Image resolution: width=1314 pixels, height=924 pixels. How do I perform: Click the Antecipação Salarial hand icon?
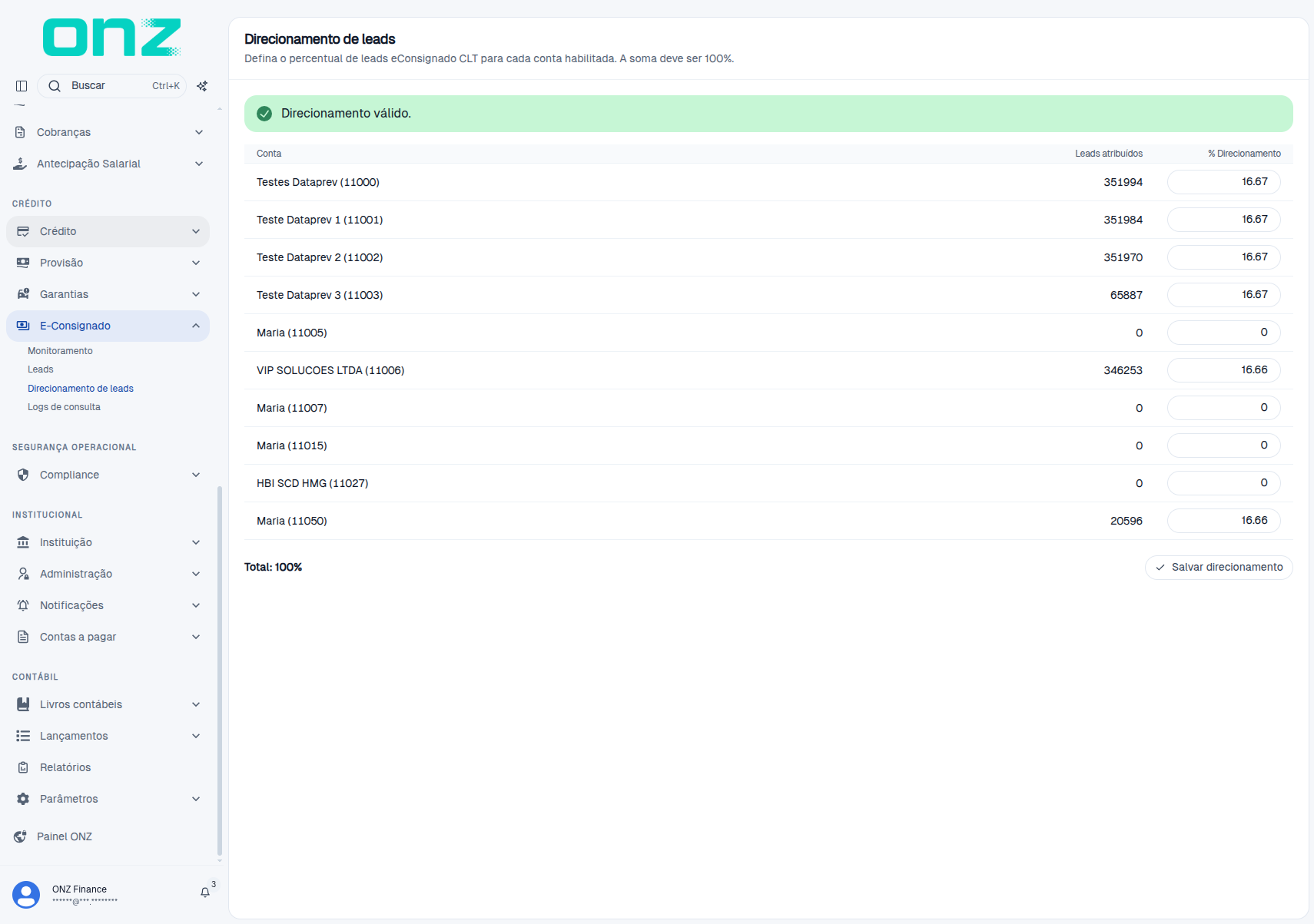click(20, 164)
